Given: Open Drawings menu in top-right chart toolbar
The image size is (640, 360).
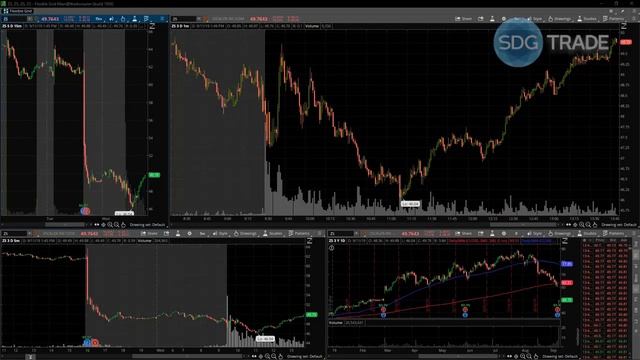Looking at the screenshot, I should [560, 19].
